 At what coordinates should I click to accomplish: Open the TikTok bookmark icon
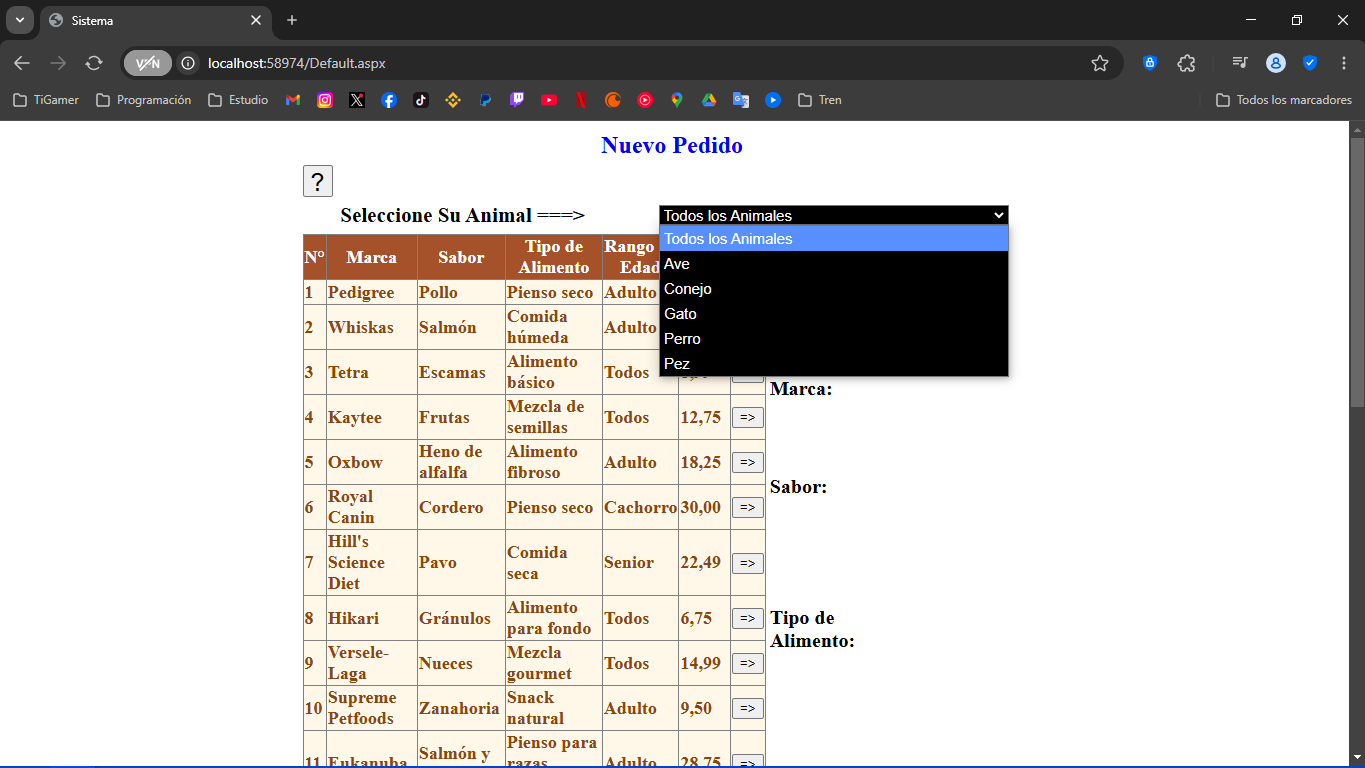[x=421, y=100]
